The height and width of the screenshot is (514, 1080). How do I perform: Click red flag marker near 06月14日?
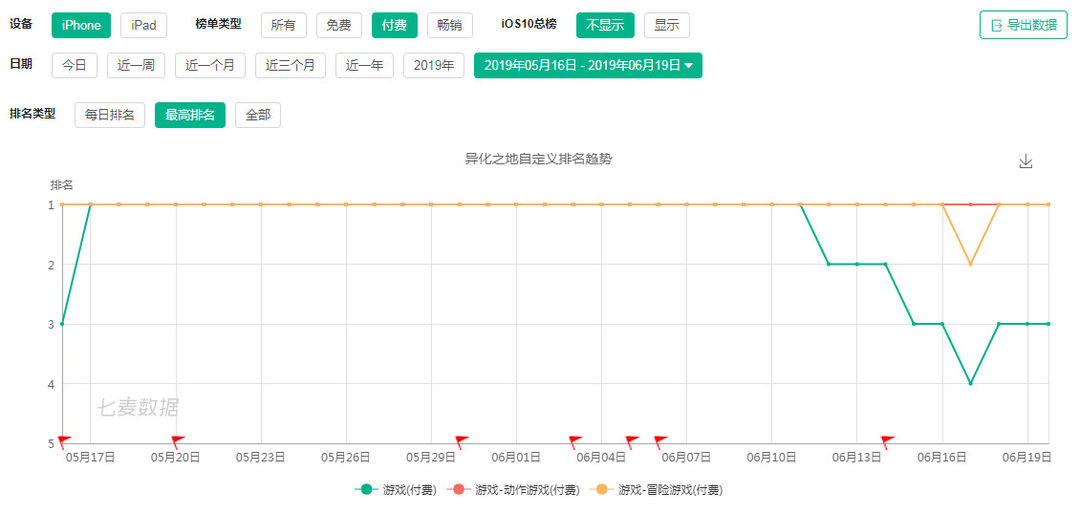click(888, 440)
